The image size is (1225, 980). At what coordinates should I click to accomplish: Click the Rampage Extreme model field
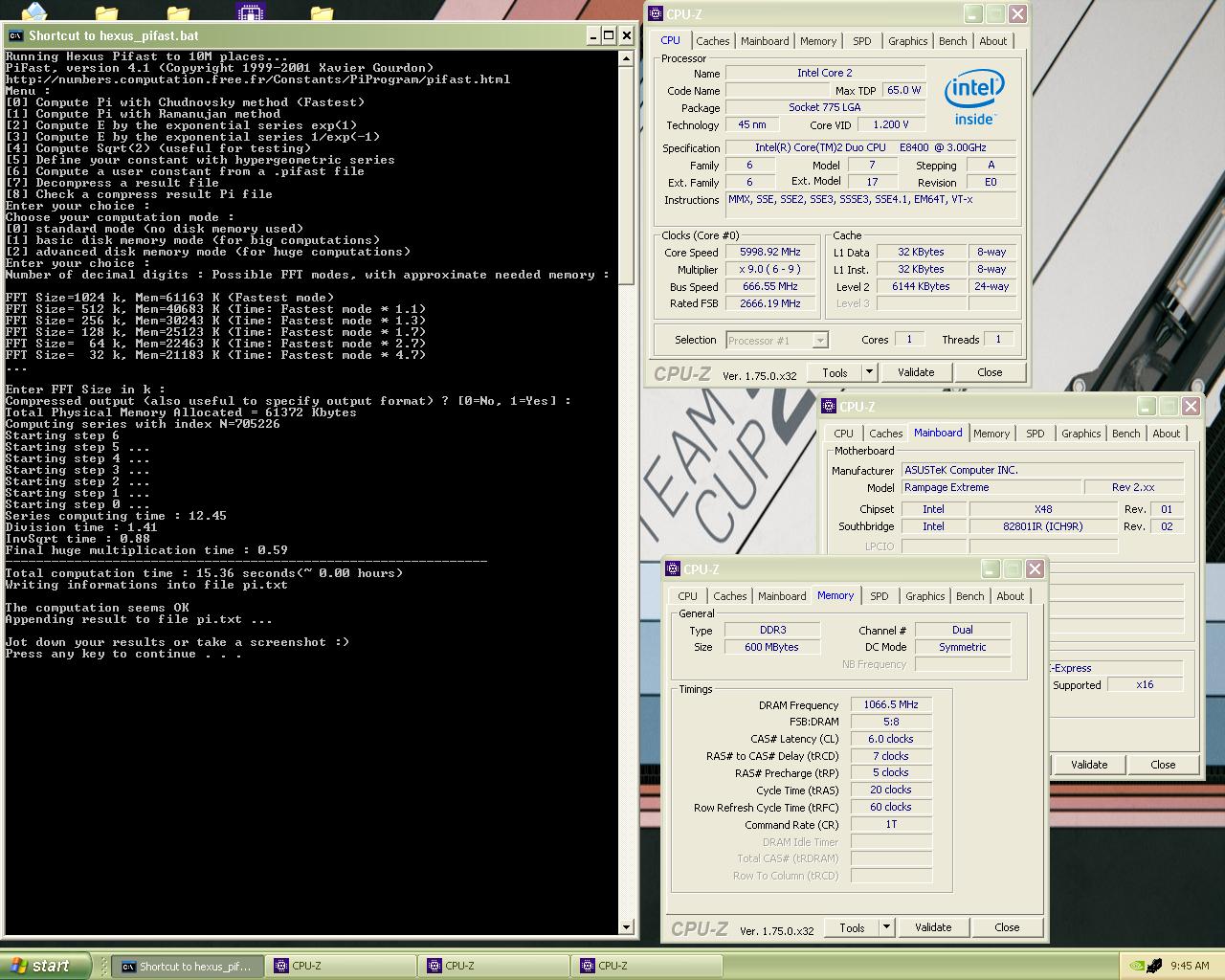click(991, 487)
